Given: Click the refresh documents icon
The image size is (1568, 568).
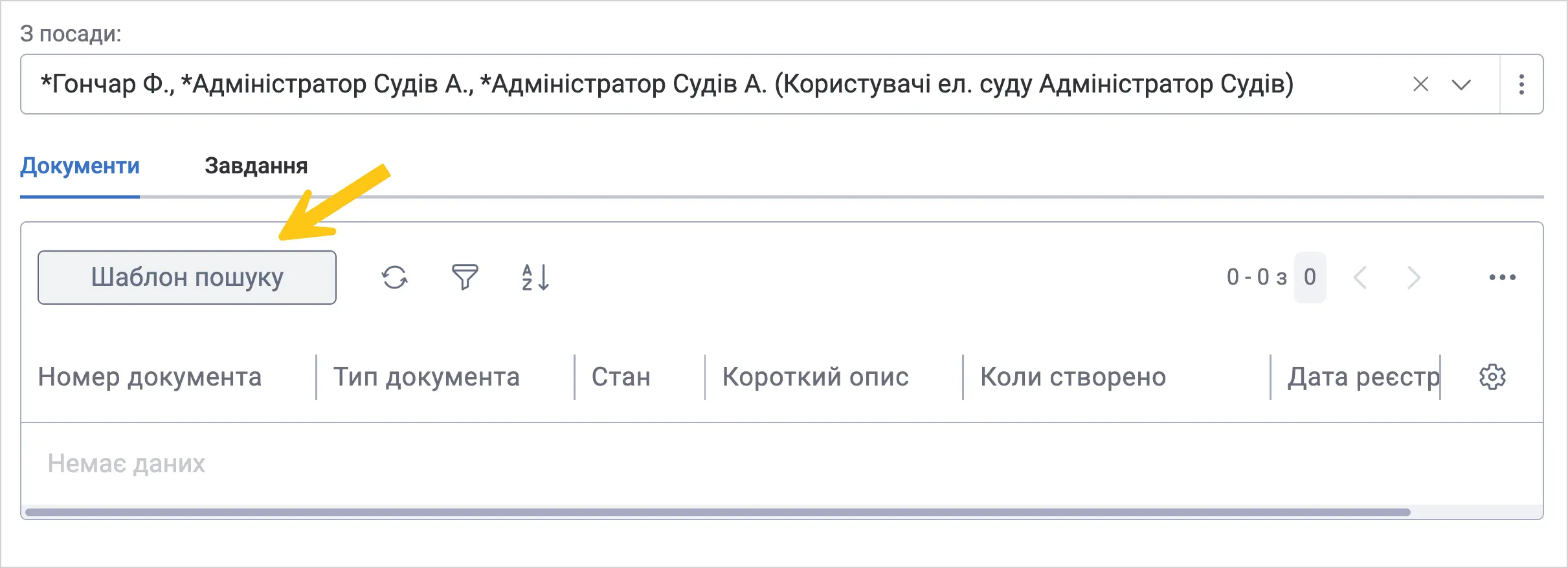Looking at the screenshot, I should tap(394, 278).
